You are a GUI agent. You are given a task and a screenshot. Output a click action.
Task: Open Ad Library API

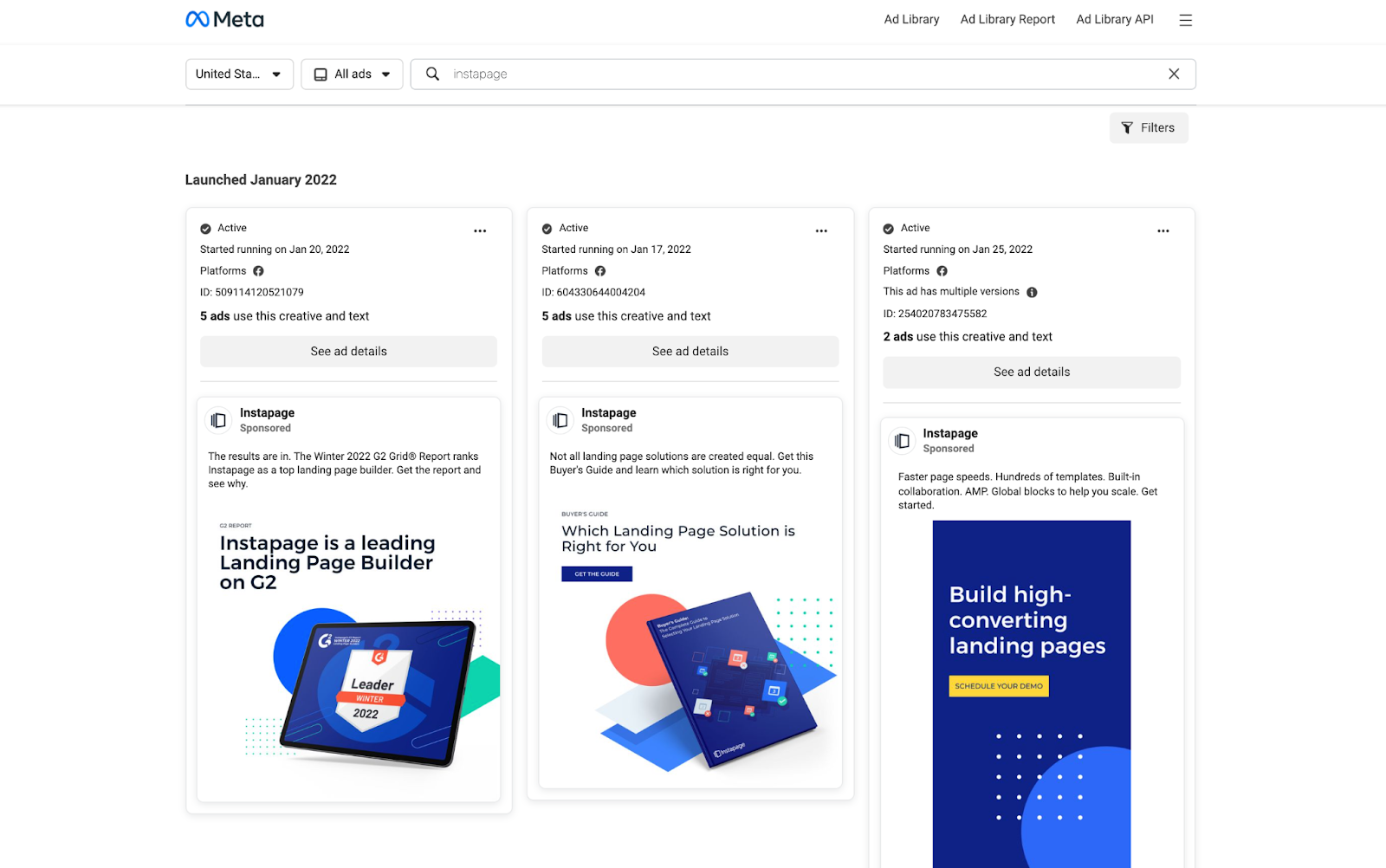pyautogui.click(x=1115, y=19)
